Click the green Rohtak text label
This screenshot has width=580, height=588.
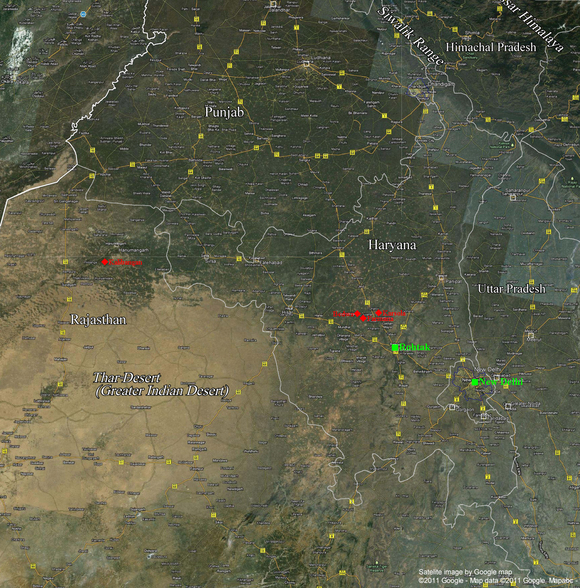click(415, 347)
